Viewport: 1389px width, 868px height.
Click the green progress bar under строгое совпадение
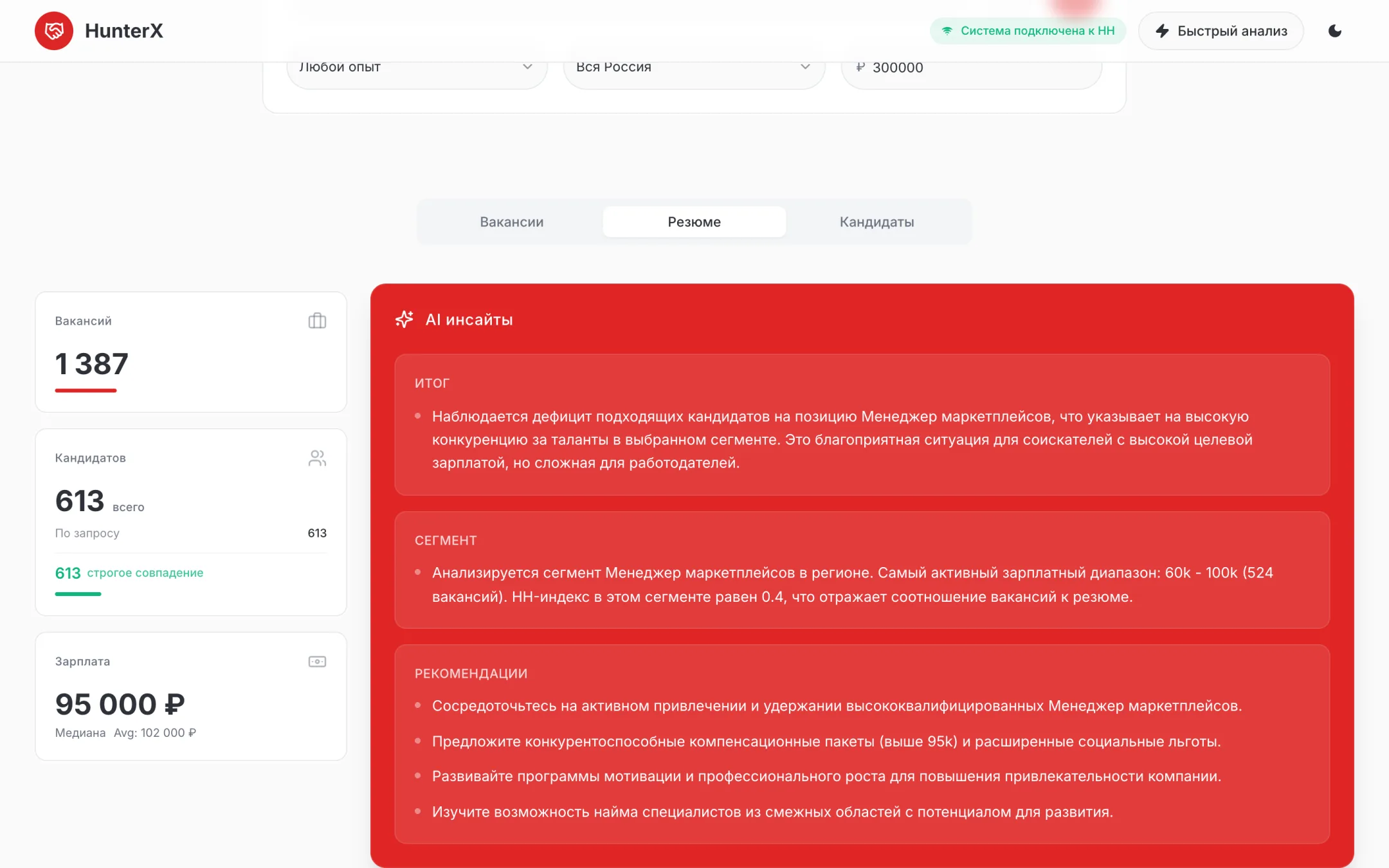78,594
